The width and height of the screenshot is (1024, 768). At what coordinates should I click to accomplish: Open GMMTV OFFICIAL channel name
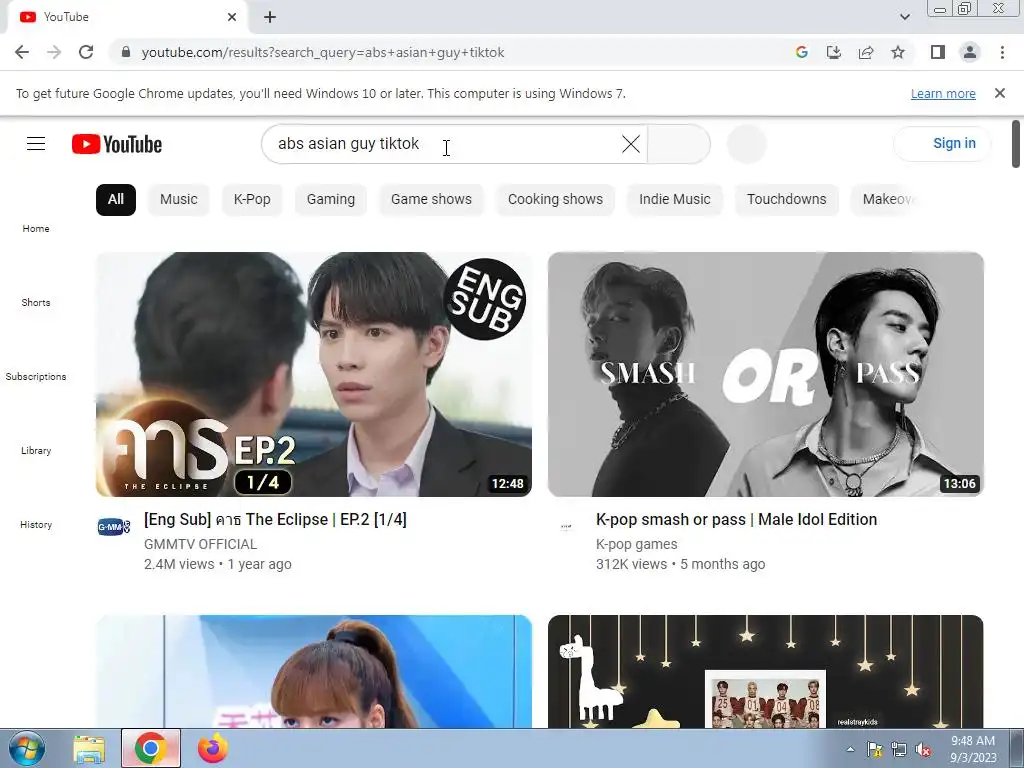pos(200,544)
